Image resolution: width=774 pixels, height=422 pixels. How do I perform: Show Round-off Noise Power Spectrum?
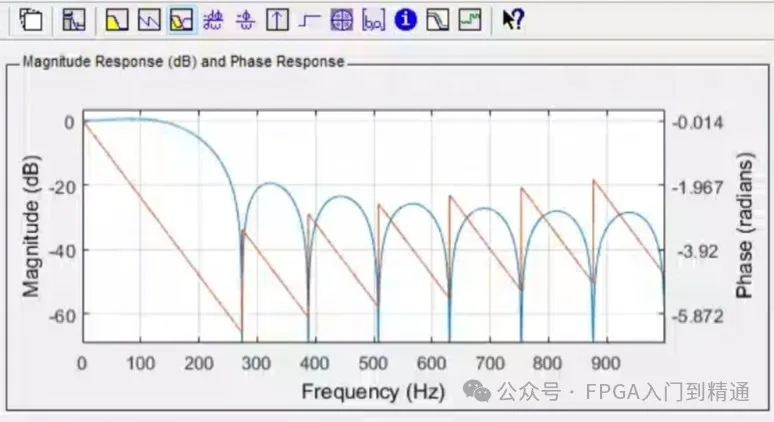pos(469,19)
